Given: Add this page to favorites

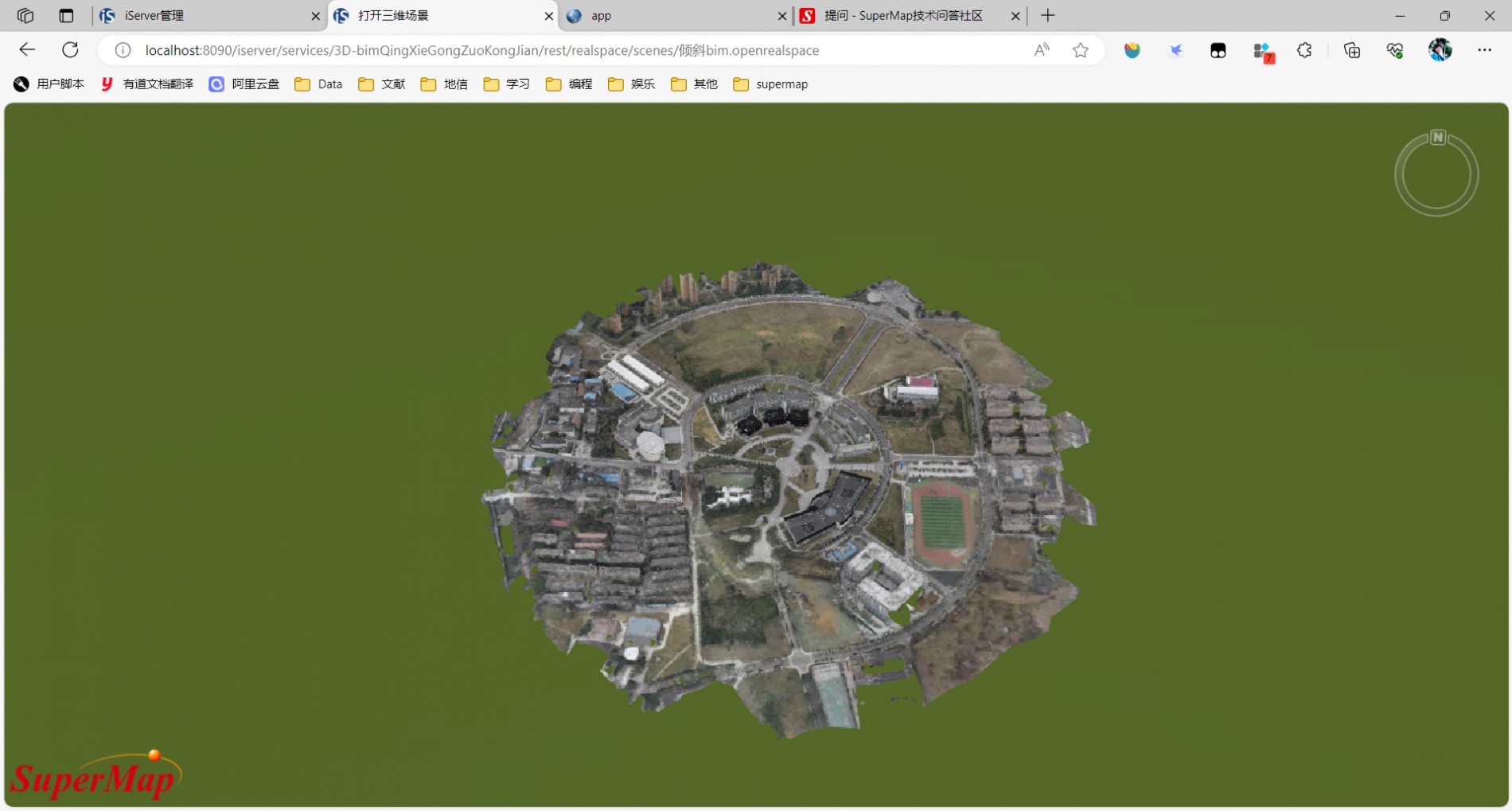Looking at the screenshot, I should click(1080, 50).
